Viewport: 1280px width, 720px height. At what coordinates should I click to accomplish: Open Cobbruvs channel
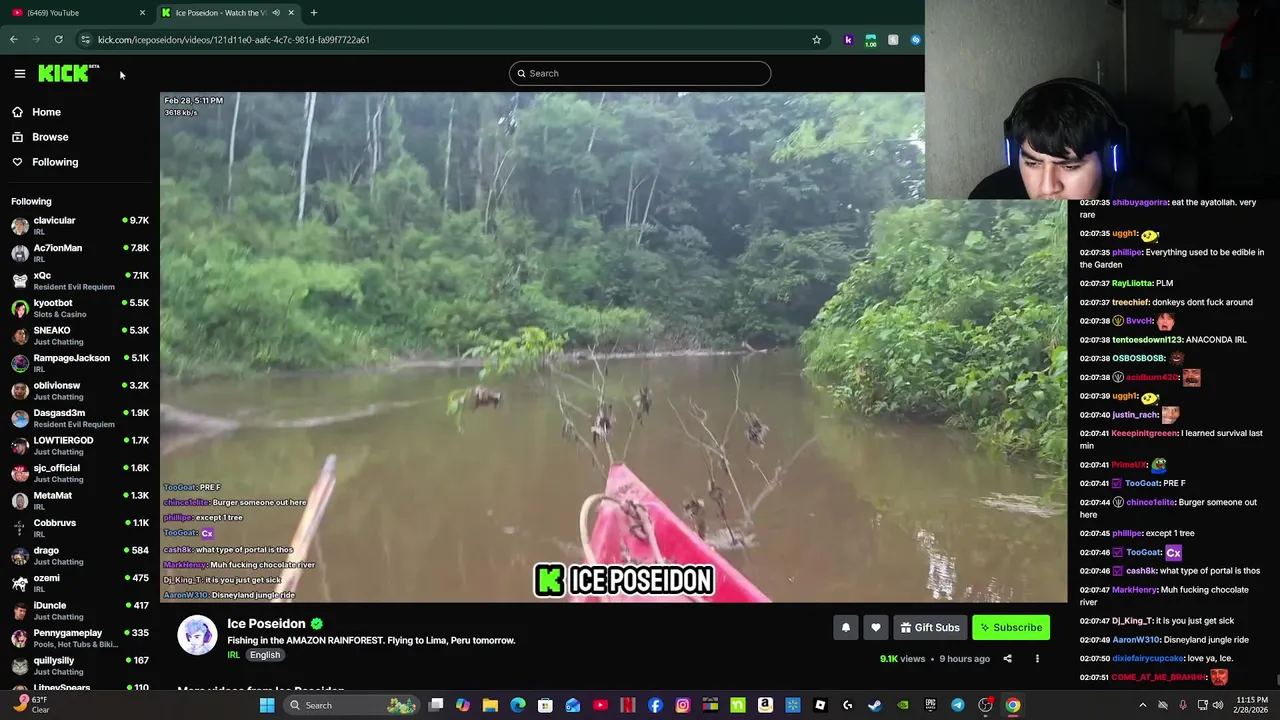[80, 528]
